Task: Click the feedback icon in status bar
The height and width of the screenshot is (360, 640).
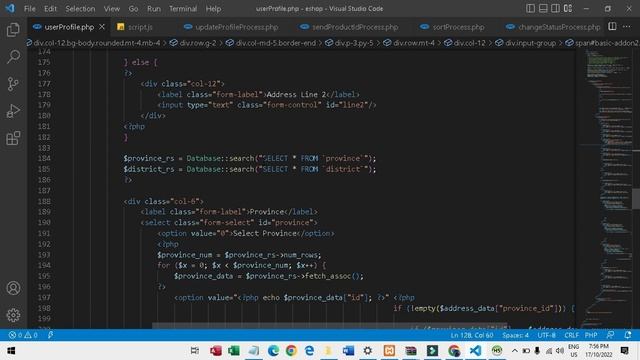Action: coord(610,335)
